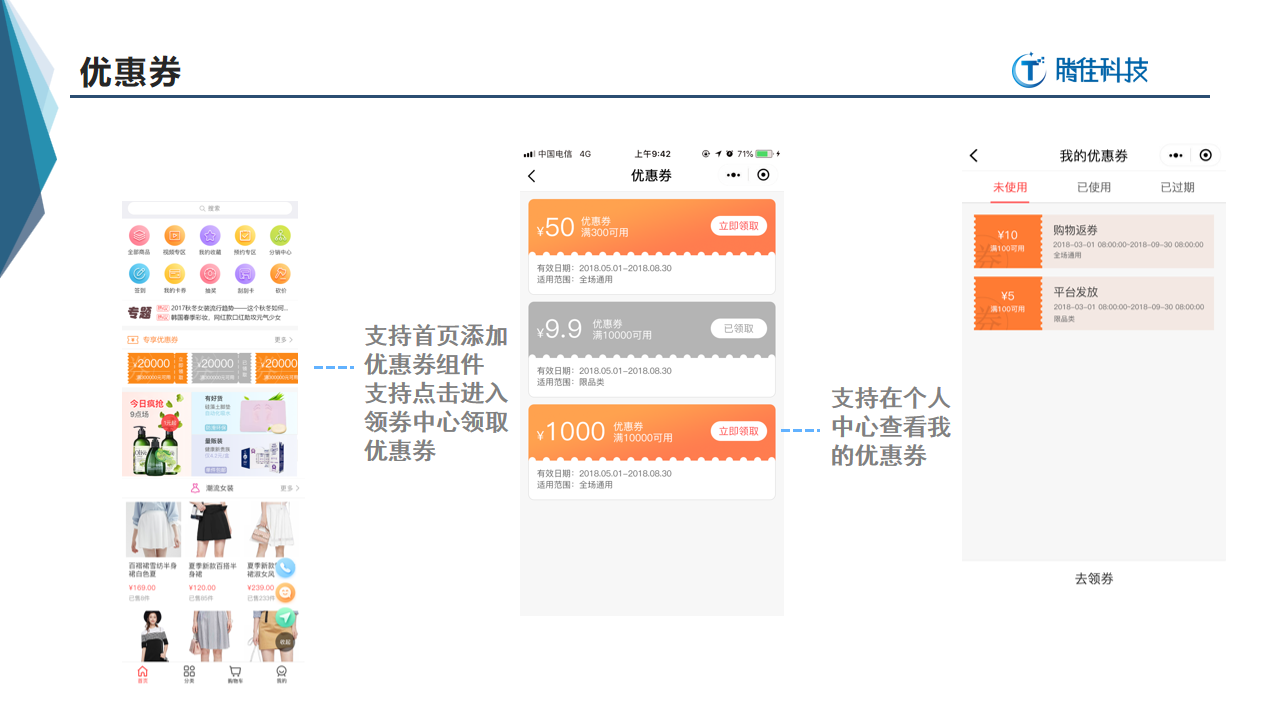Open the ¥120.00 black skirt product
Screen dimensions: 1280x720
pos(213,551)
